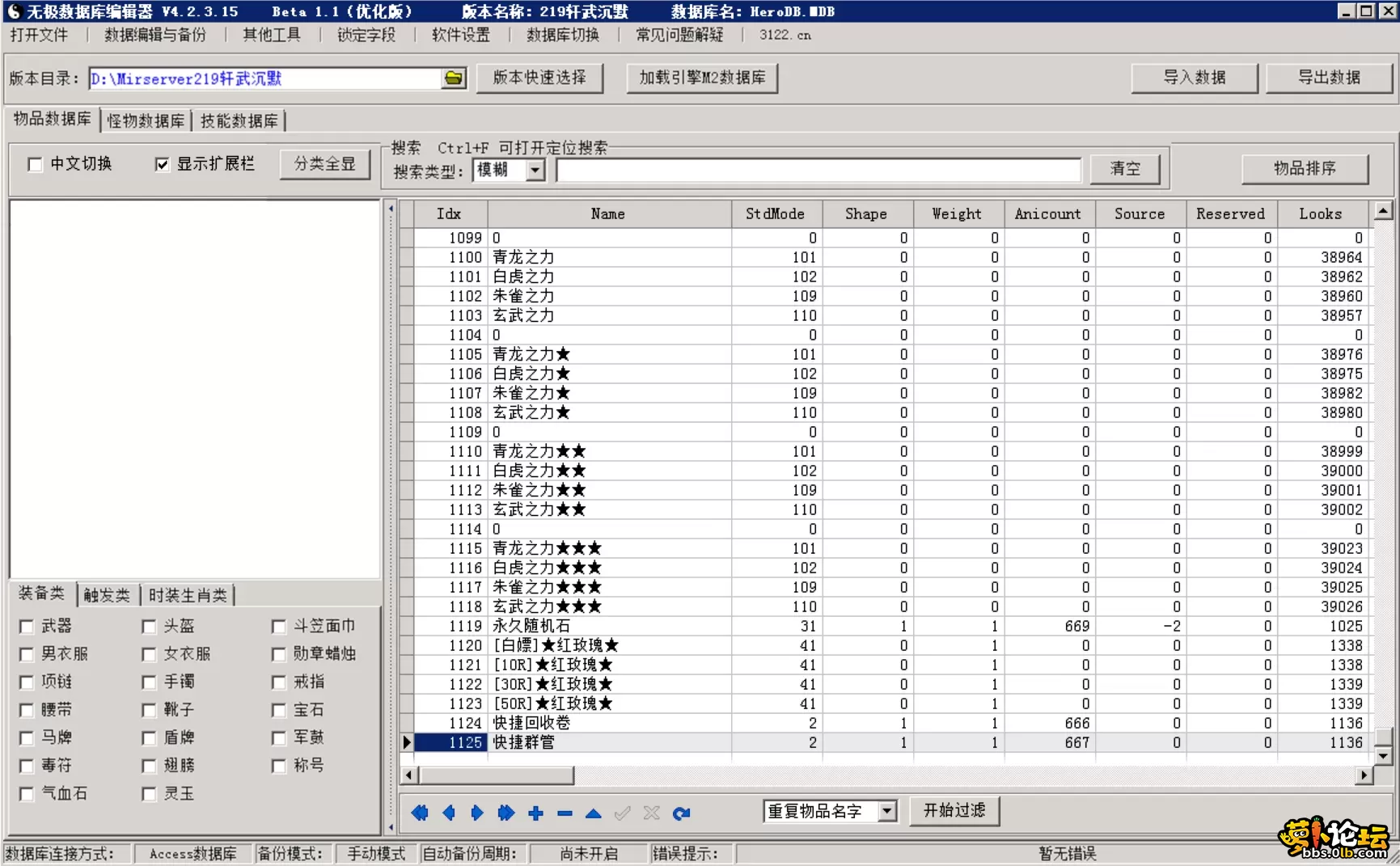
Task: Go to previous record arrow
Action: pos(449,813)
